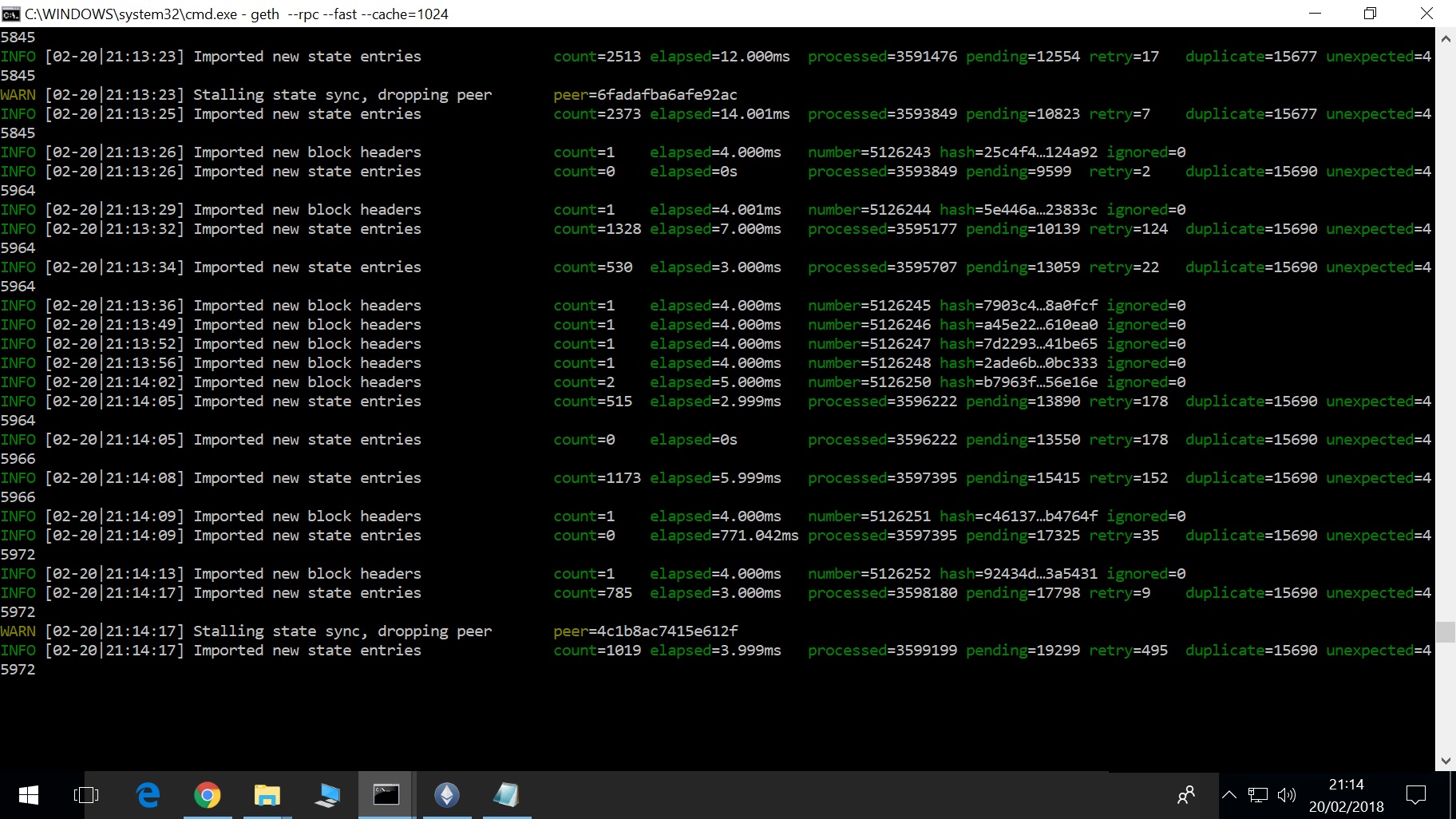
Task: Open the Action Center
Action: 1417,794
